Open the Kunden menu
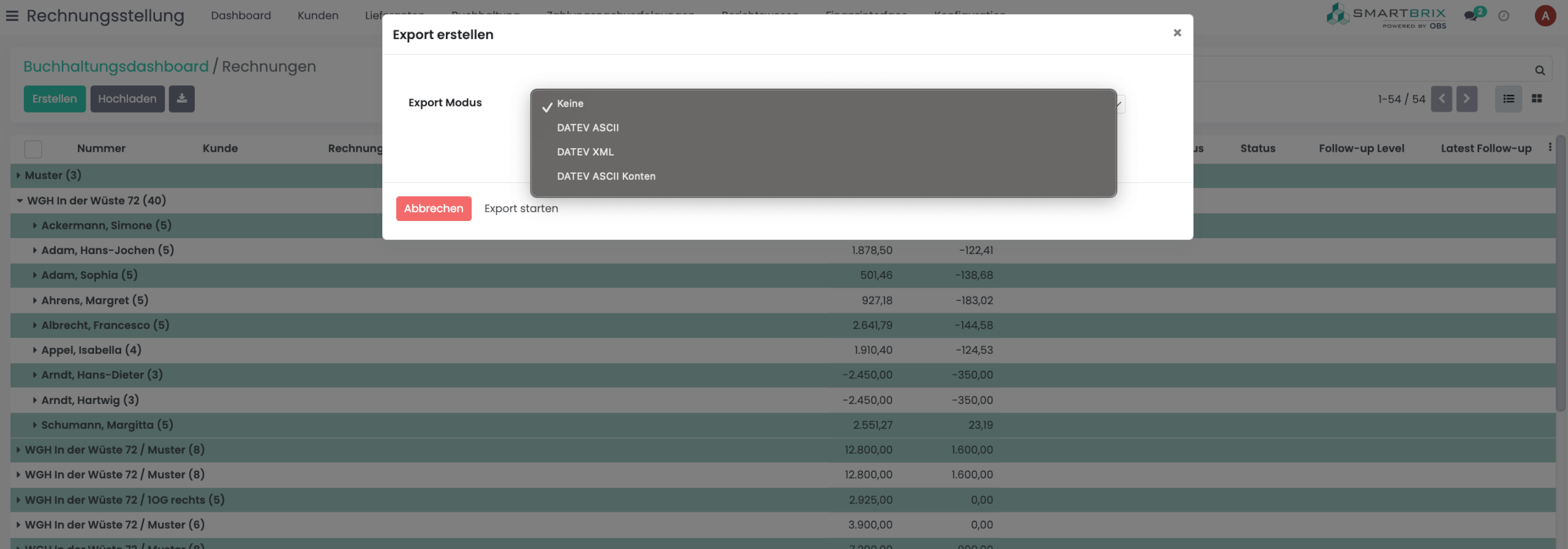1568x549 pixels. 318,16
